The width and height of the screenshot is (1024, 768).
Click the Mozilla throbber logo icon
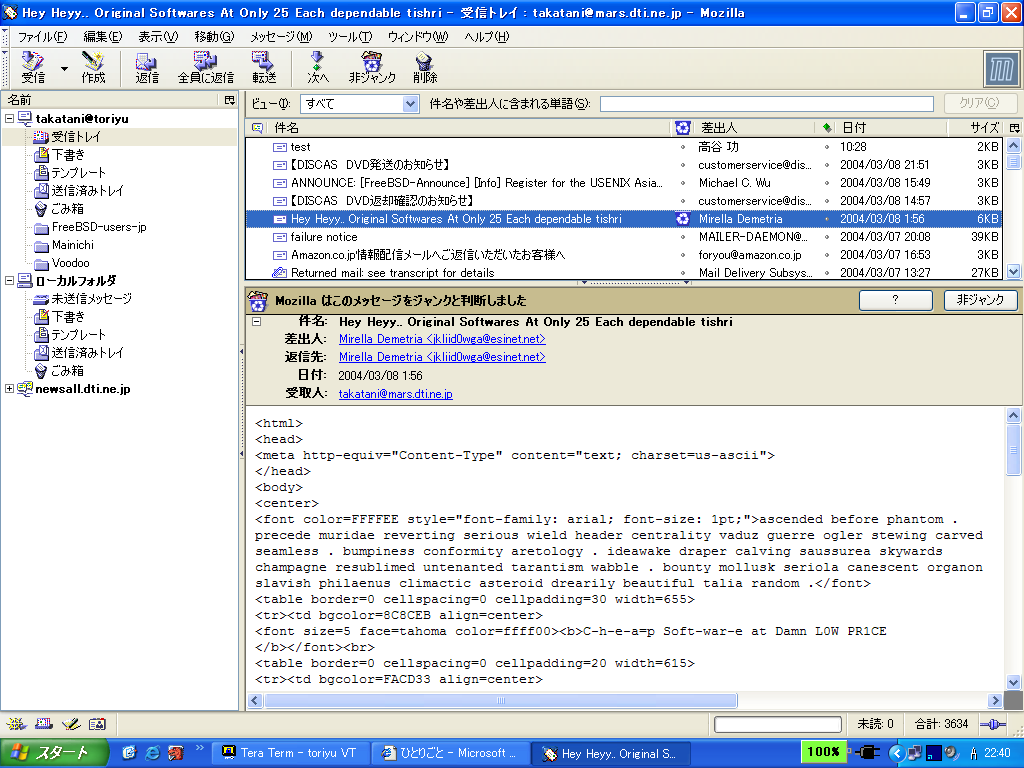click(1001, 69)
